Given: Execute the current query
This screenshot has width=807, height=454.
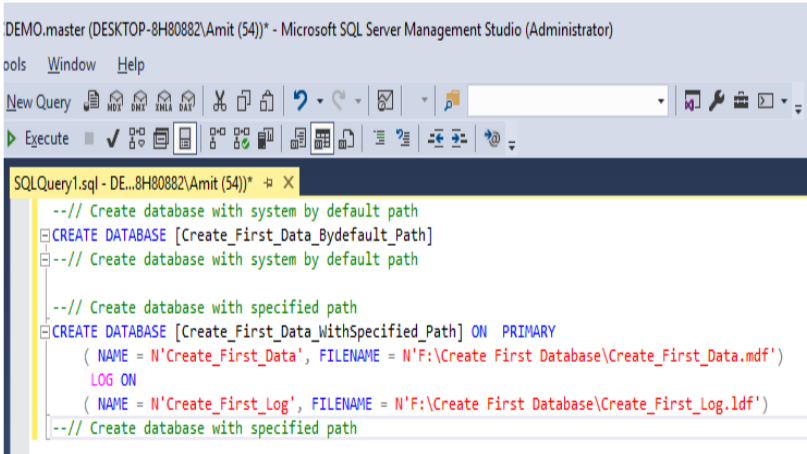Looking at the screenshot, I should coord(39,138).
